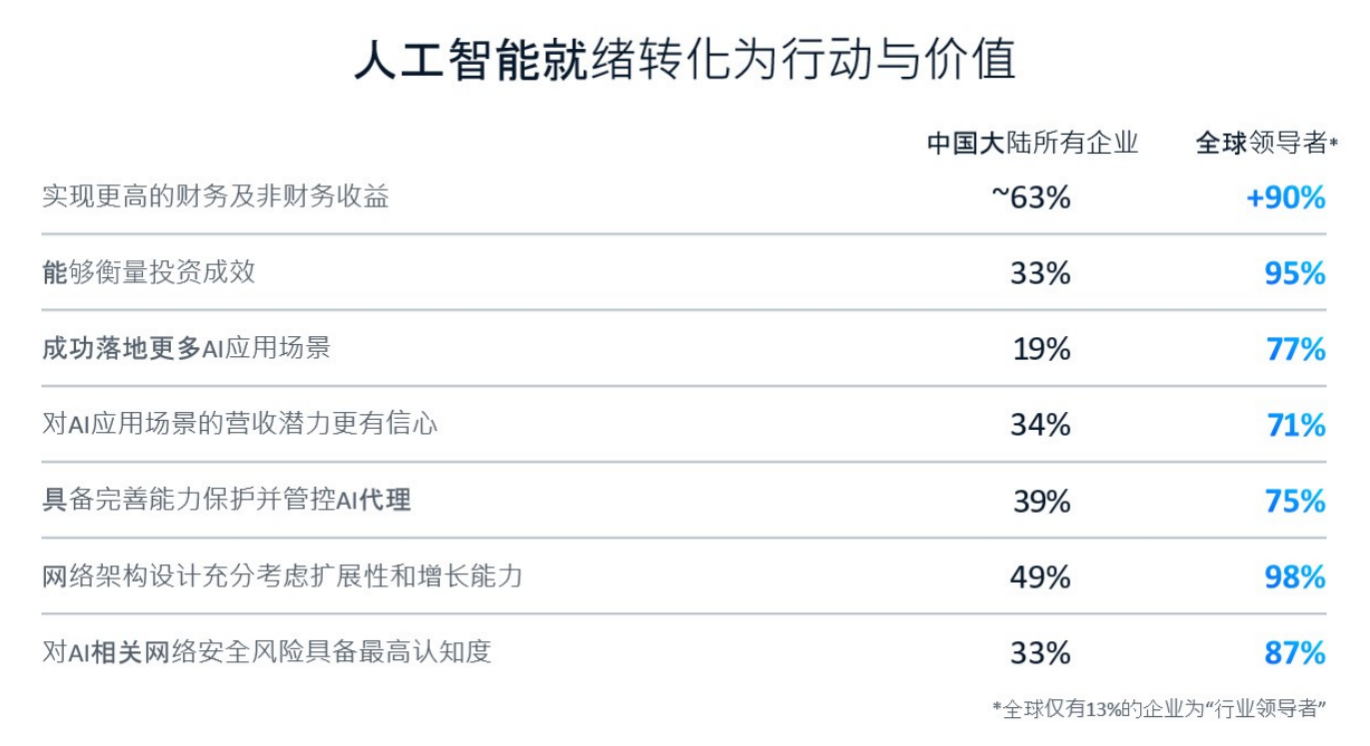Click the blue 75% value
This screenshot has height=746, width=1370.
(1294, 501)
